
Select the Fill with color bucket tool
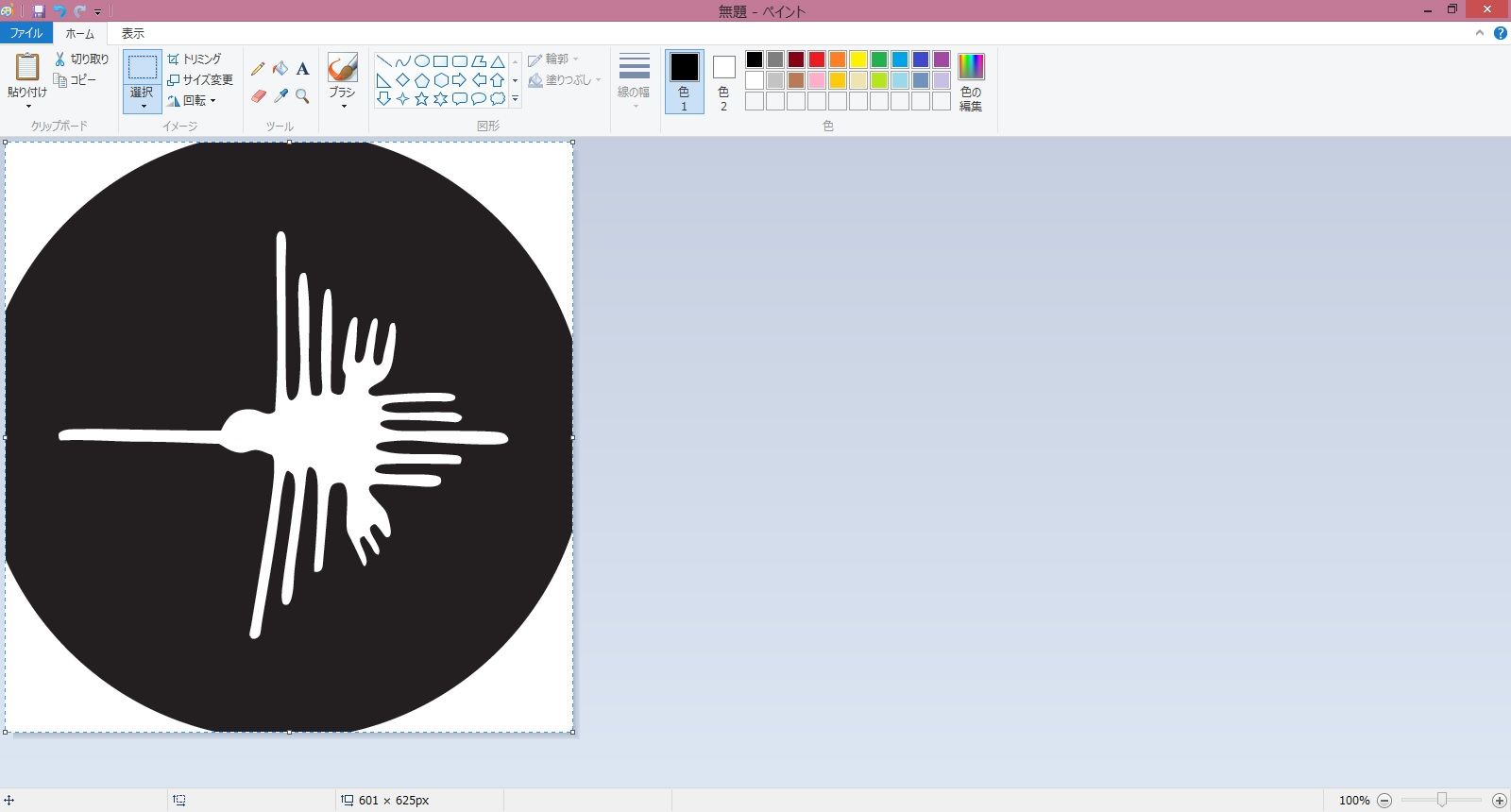point(280,68)
